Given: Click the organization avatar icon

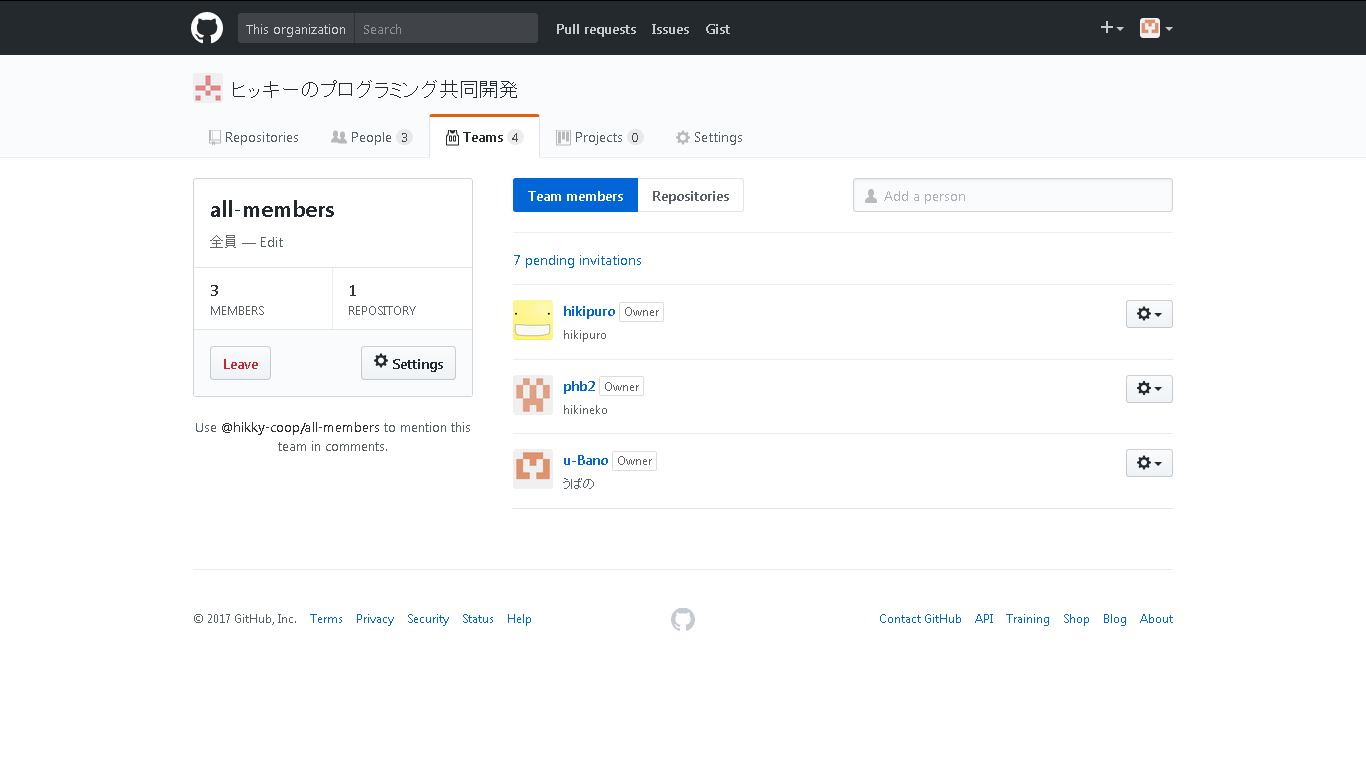Looking at the screenshot, I should pyautogui.click(x=208, y=89).
